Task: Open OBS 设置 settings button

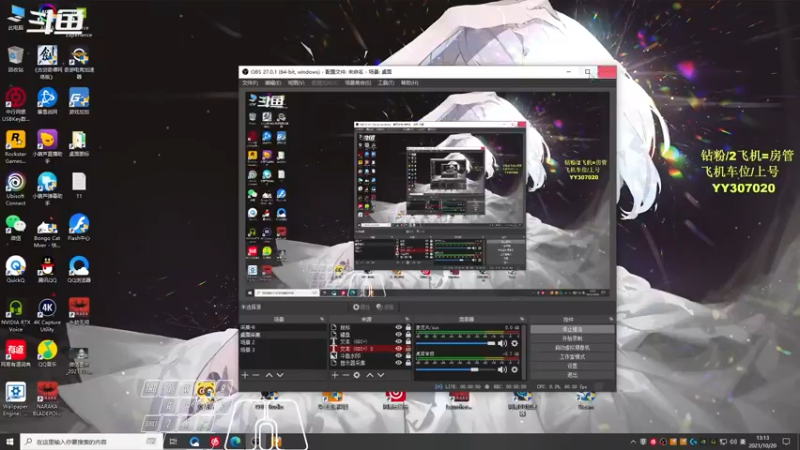Action: [572, 366]
